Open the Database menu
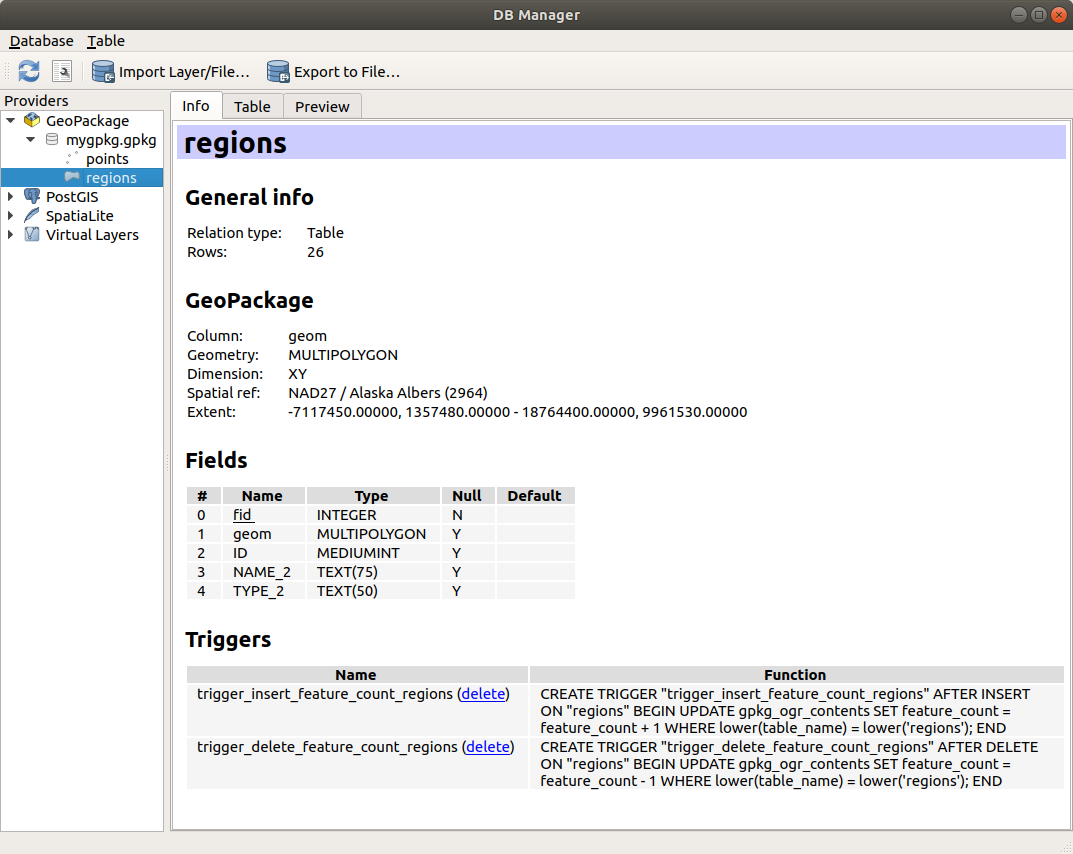The width and height of the screenshot is (1073, 854). point(41,41)
